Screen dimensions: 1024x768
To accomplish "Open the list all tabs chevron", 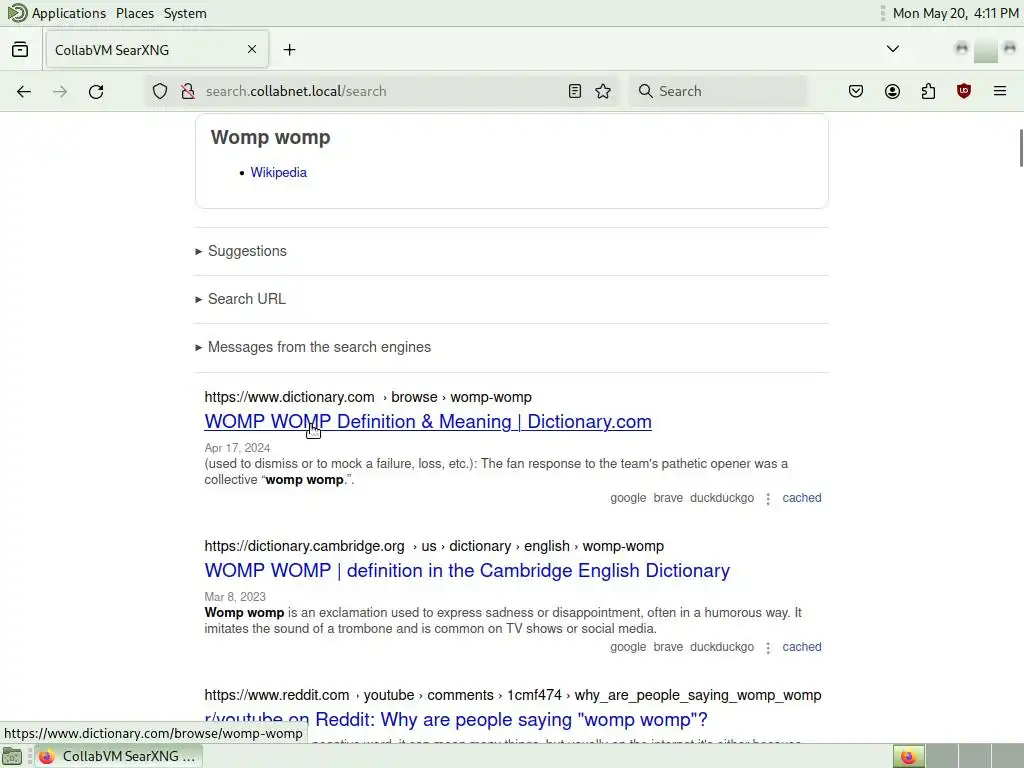I will [x=893, y=49].
